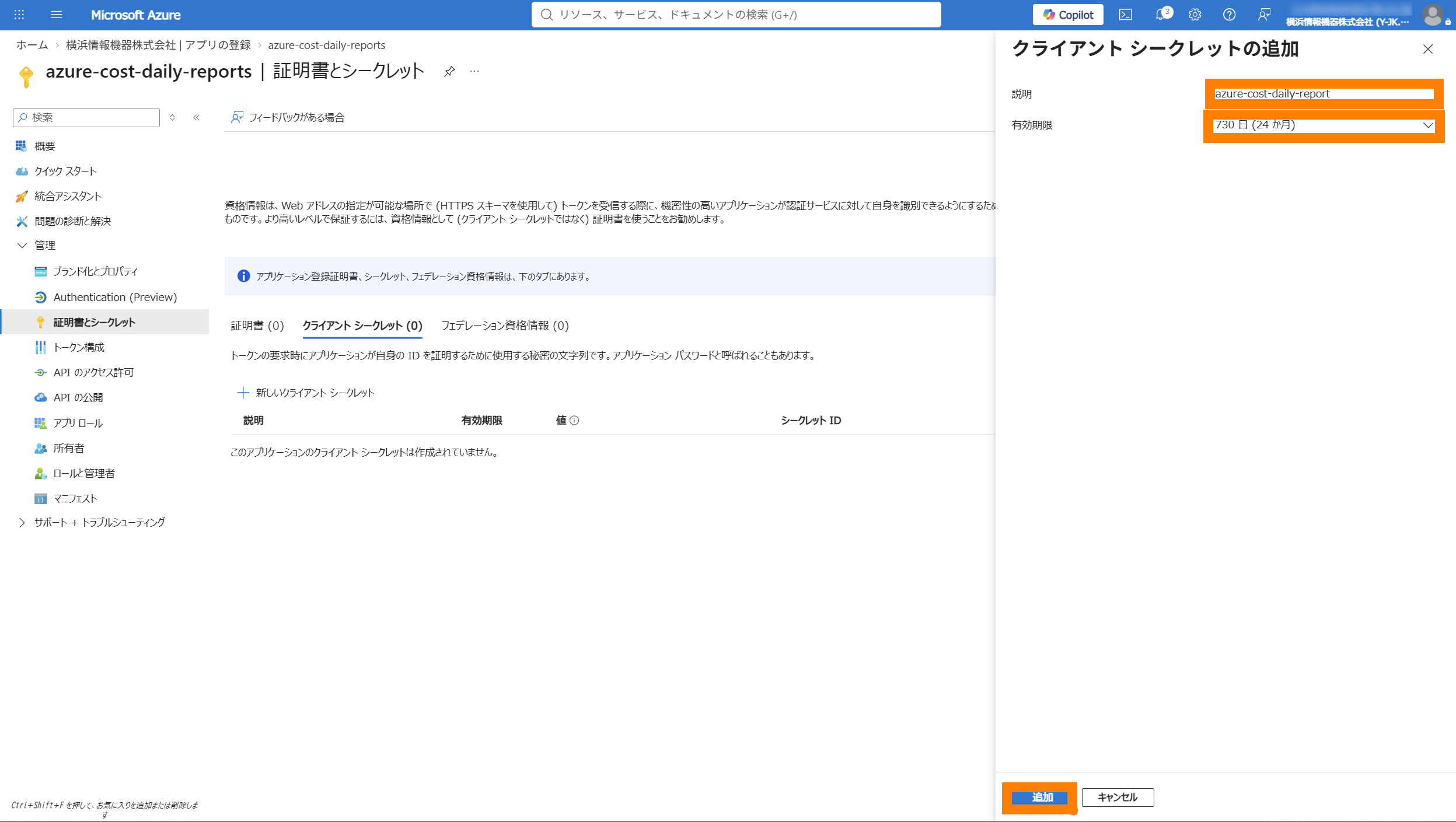Click the Microsoft Azure home logo
Screen dimensions: 1456x822
[135, 15]
